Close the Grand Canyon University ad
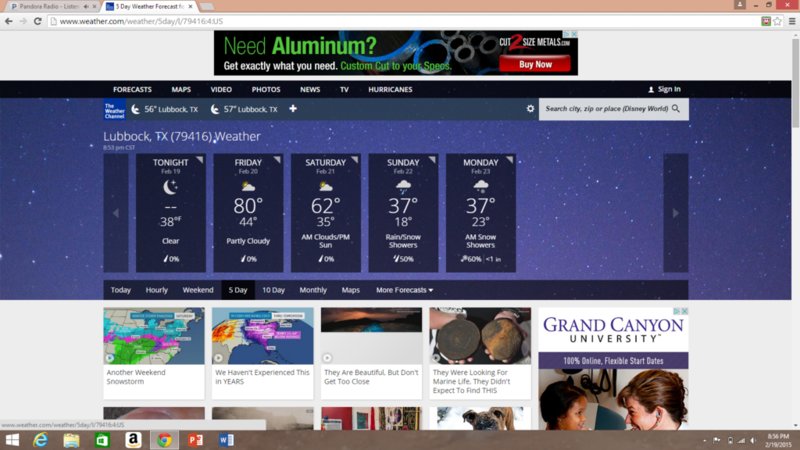Viewport: 800px width, 450px height. pyautogui.click(x=685, y=311)
